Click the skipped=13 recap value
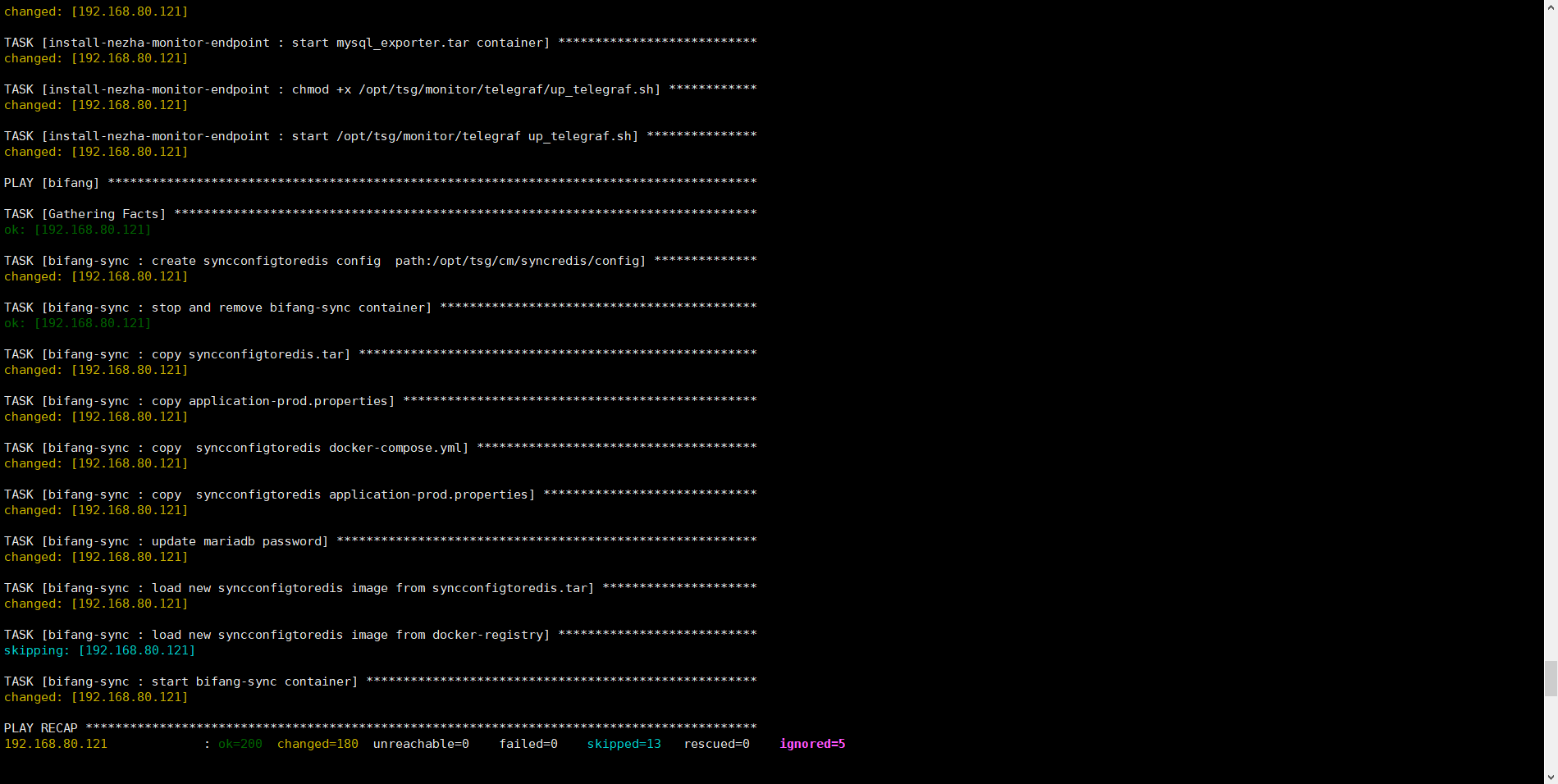 pyautogui.click(x=624, y=744)
